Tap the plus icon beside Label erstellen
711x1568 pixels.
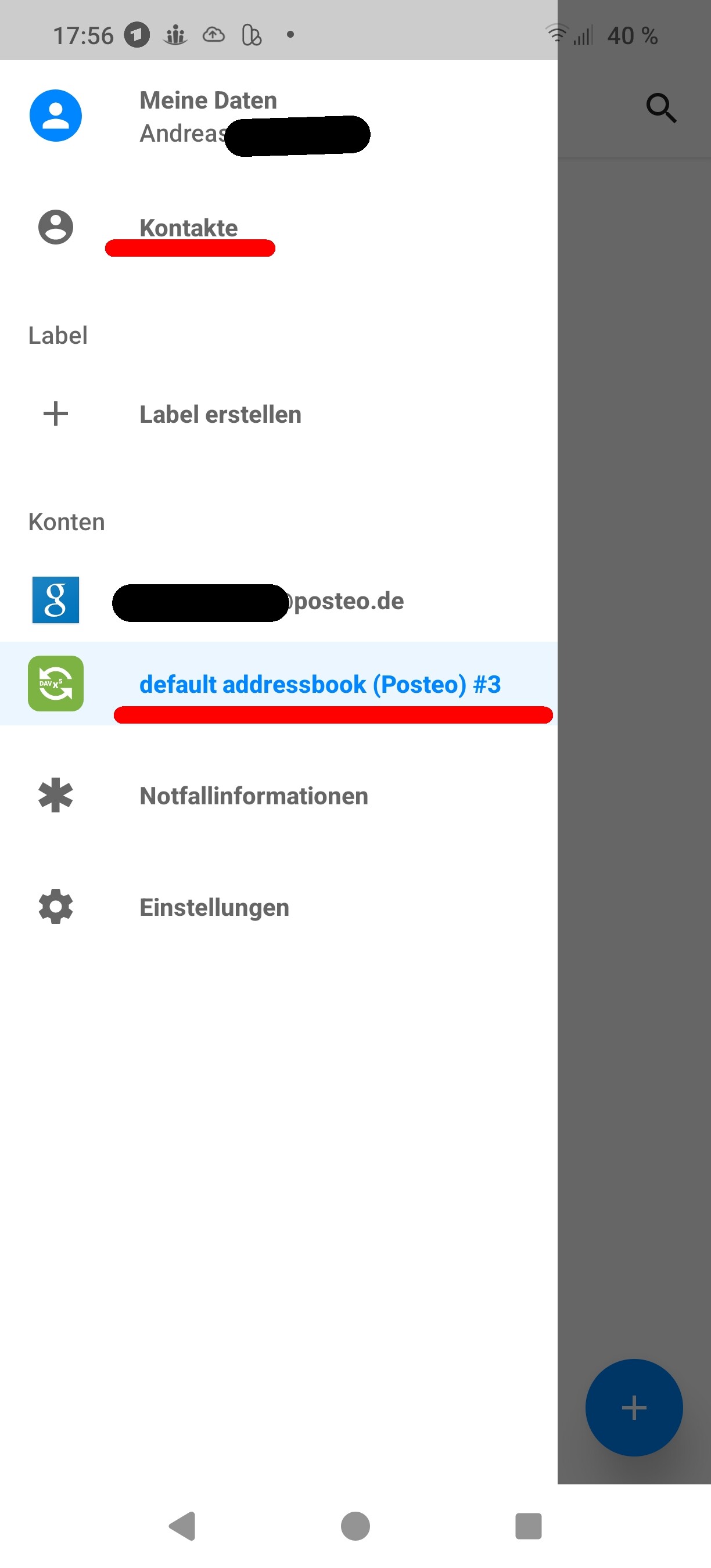tap(55, 414)
